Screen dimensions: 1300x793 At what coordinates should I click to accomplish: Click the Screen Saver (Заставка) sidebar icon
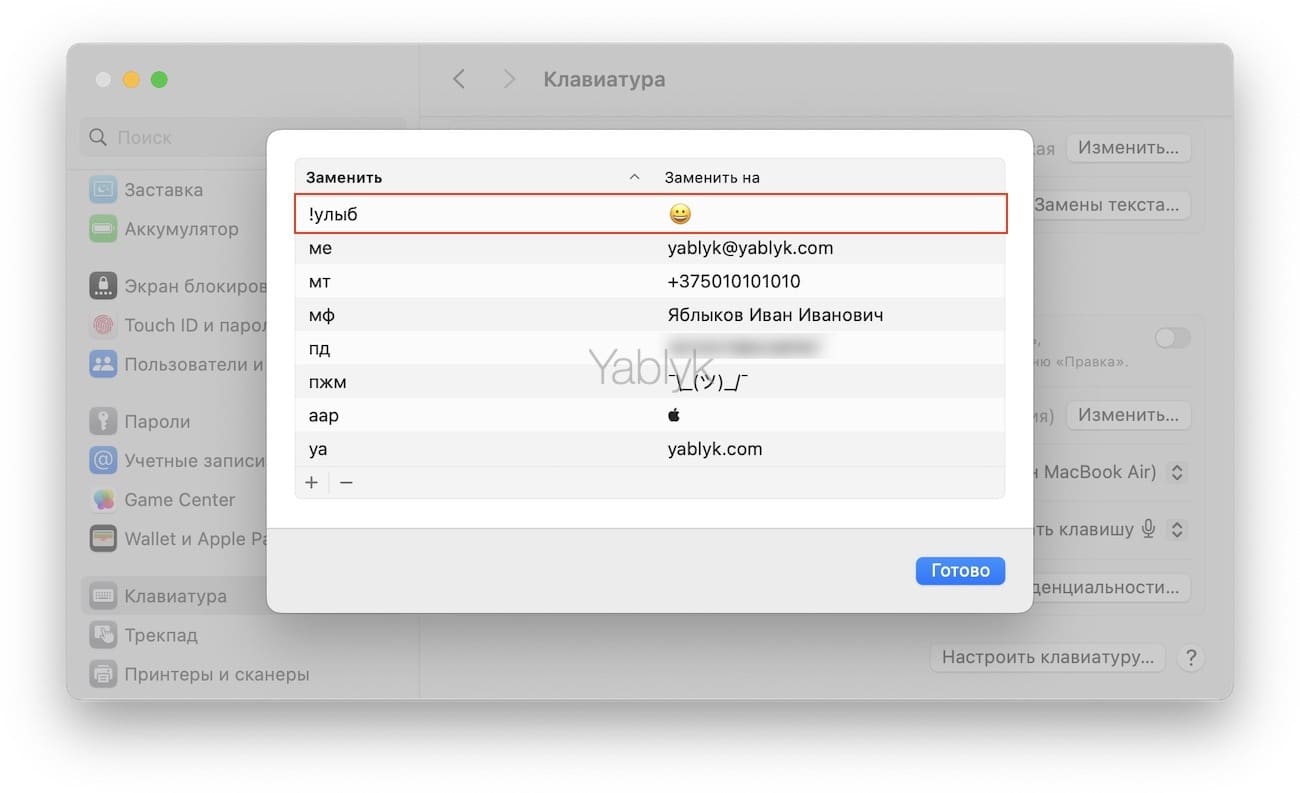click(x=104, y=190)
